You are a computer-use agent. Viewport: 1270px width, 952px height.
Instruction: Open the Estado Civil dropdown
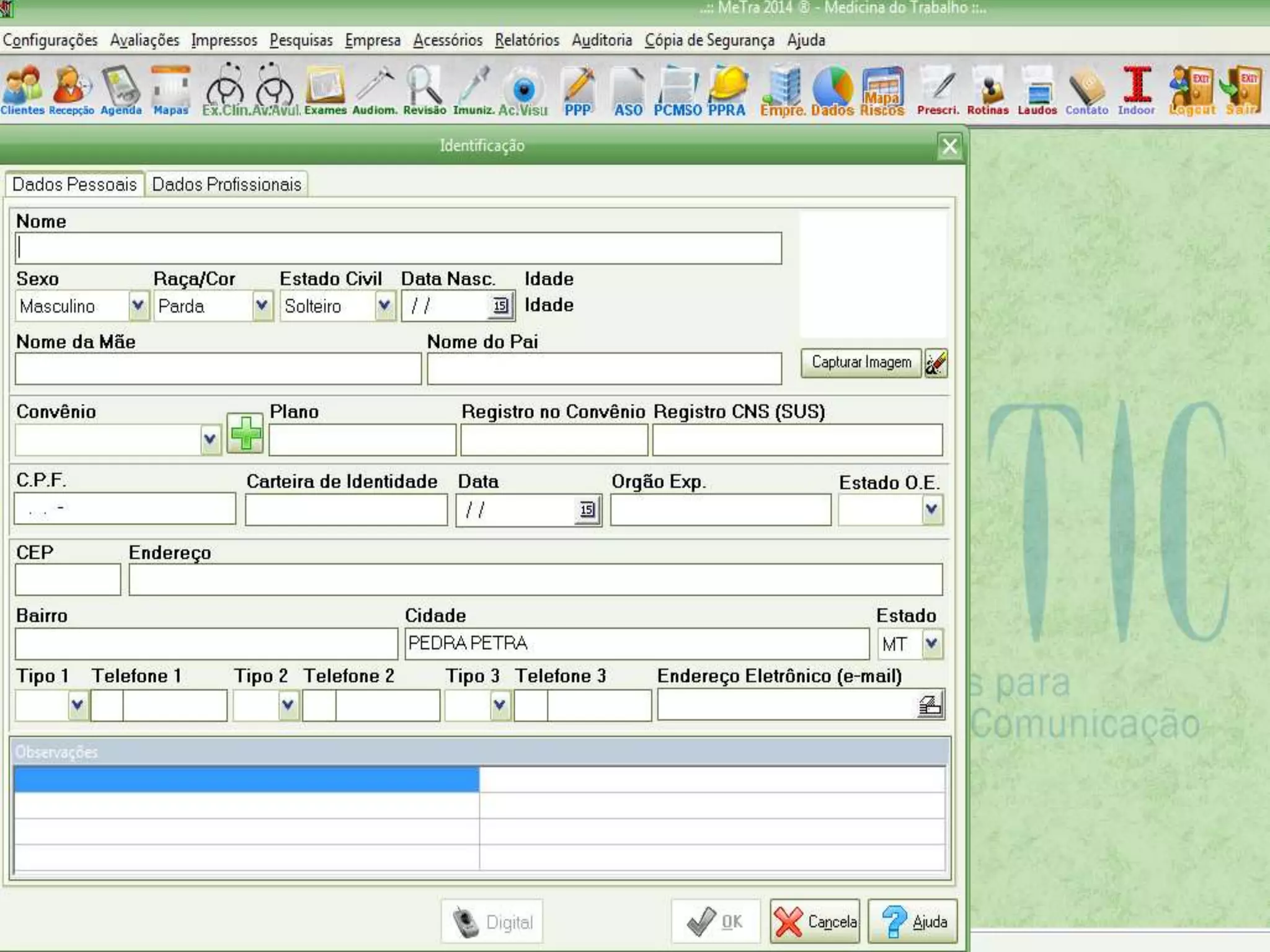point(384,306)
